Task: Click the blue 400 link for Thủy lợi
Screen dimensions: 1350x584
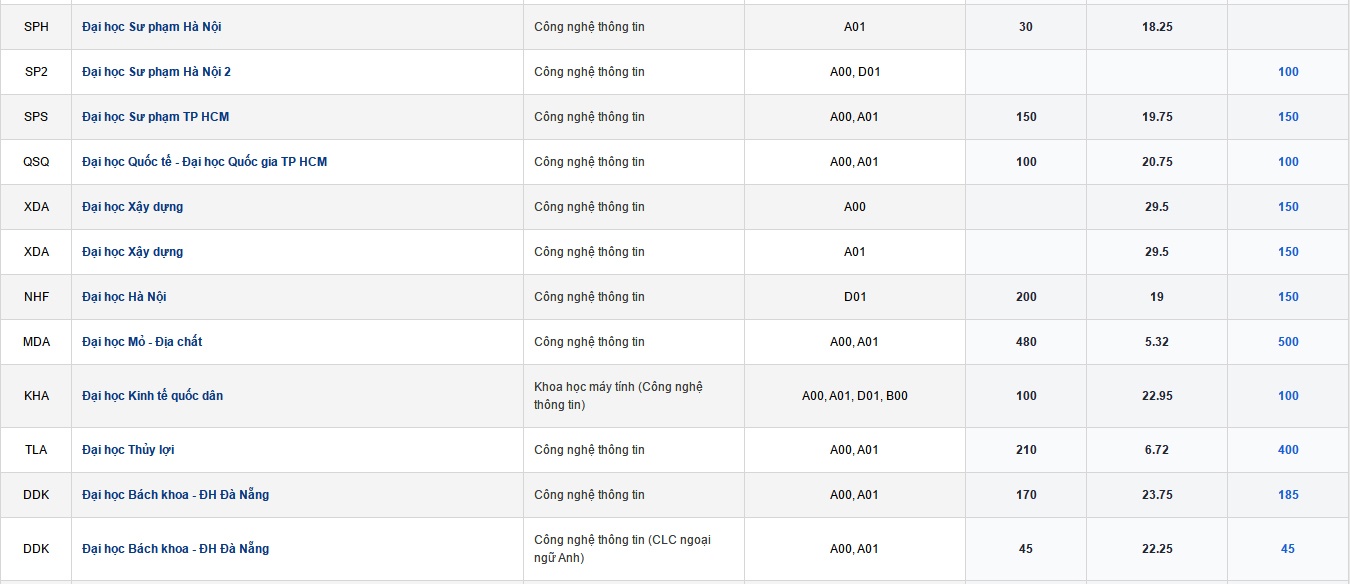Action: tap(1288, 450)
